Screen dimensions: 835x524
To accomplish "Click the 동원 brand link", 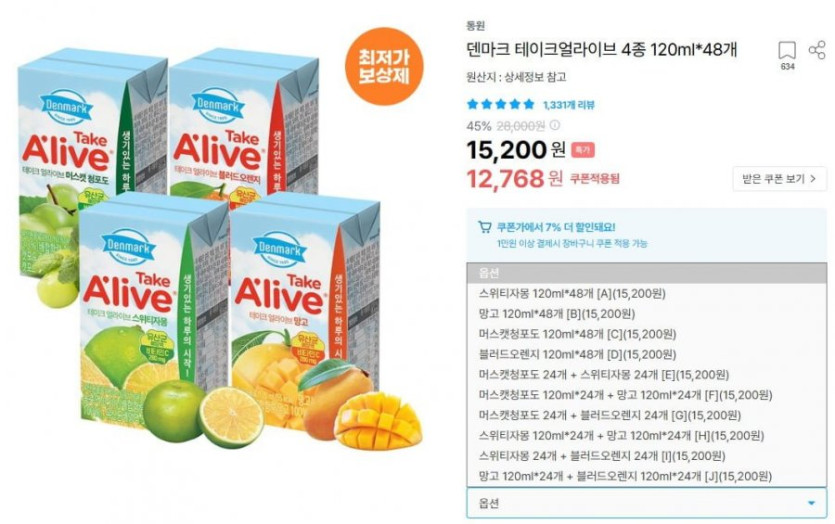I will pyautogui.click(x=476, y=25).
